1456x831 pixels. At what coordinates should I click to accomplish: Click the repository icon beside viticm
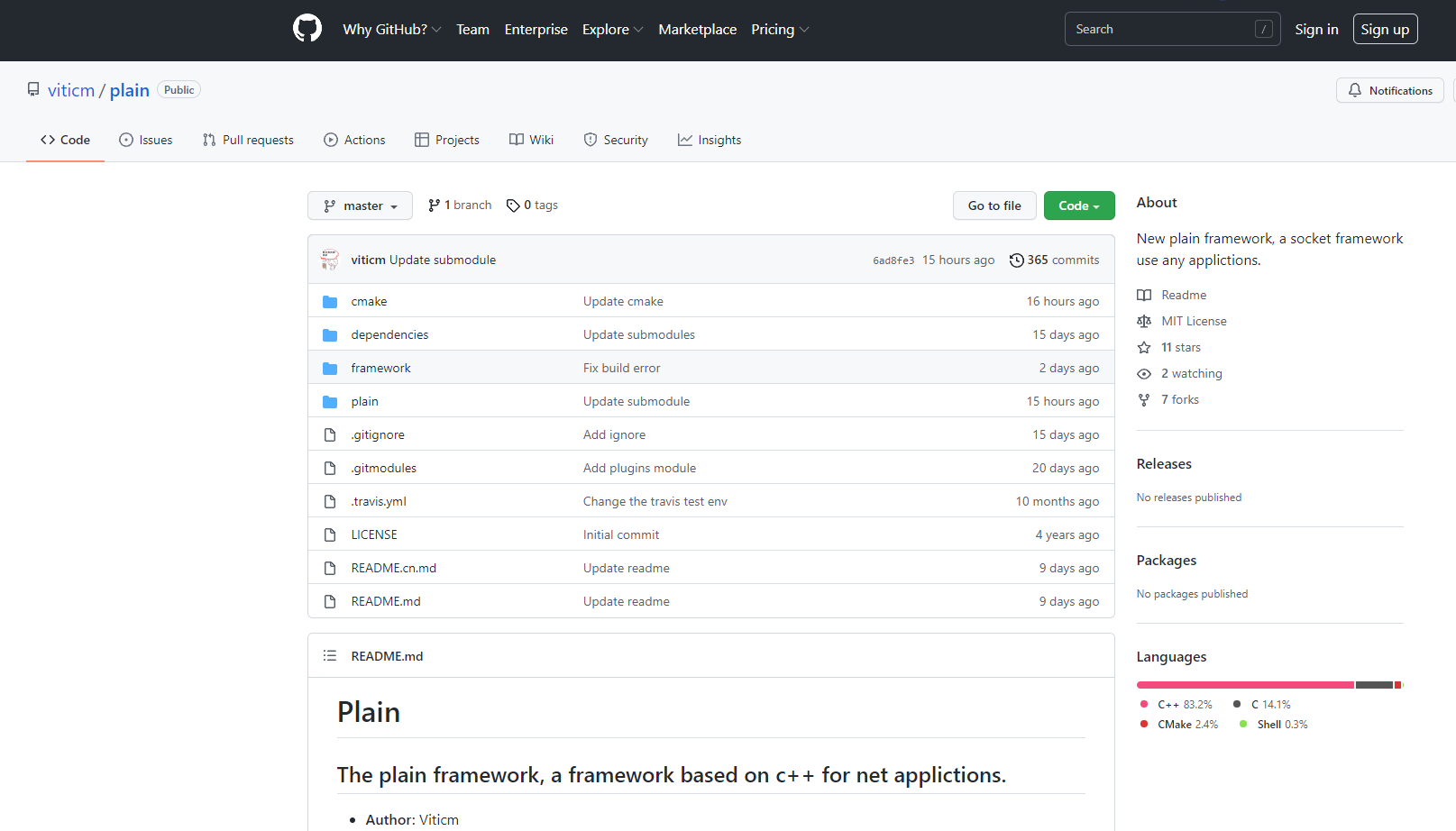(33, 90)
